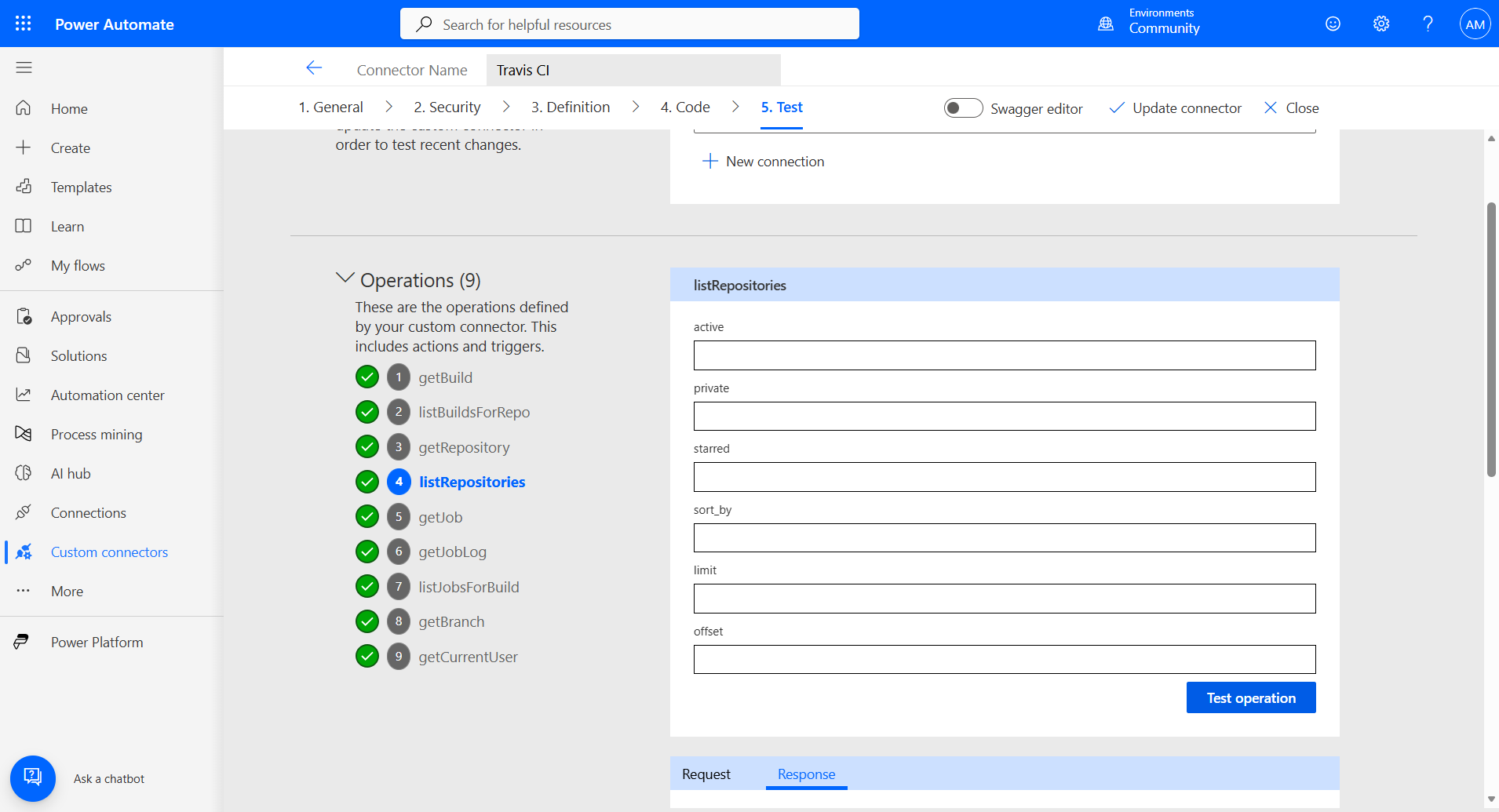Click the Power Platform icon
Image resolution: width=1499 pixels, height=812 pixels.
tap(22, 642)
